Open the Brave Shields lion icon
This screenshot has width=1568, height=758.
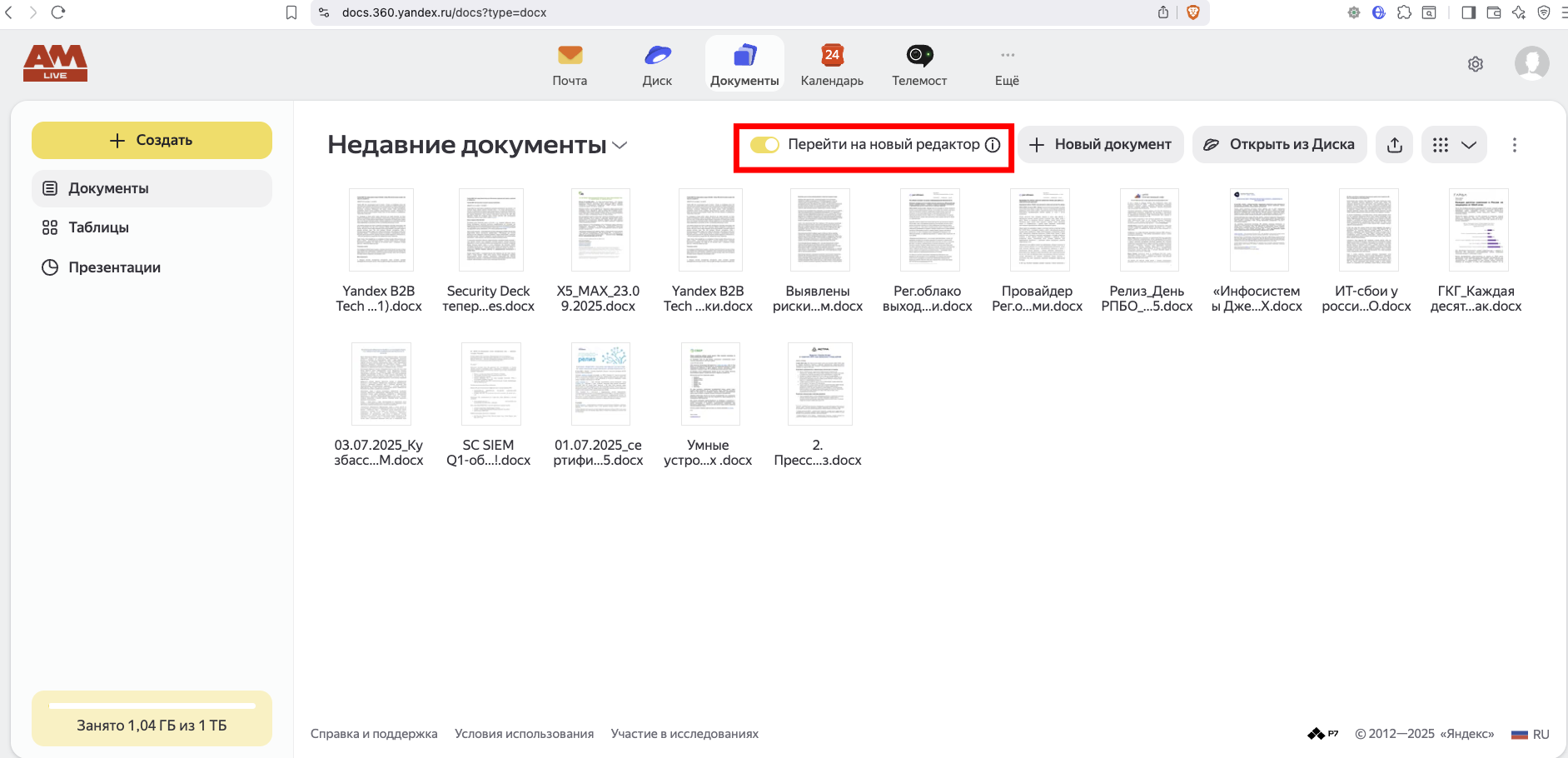[1193, 12]
